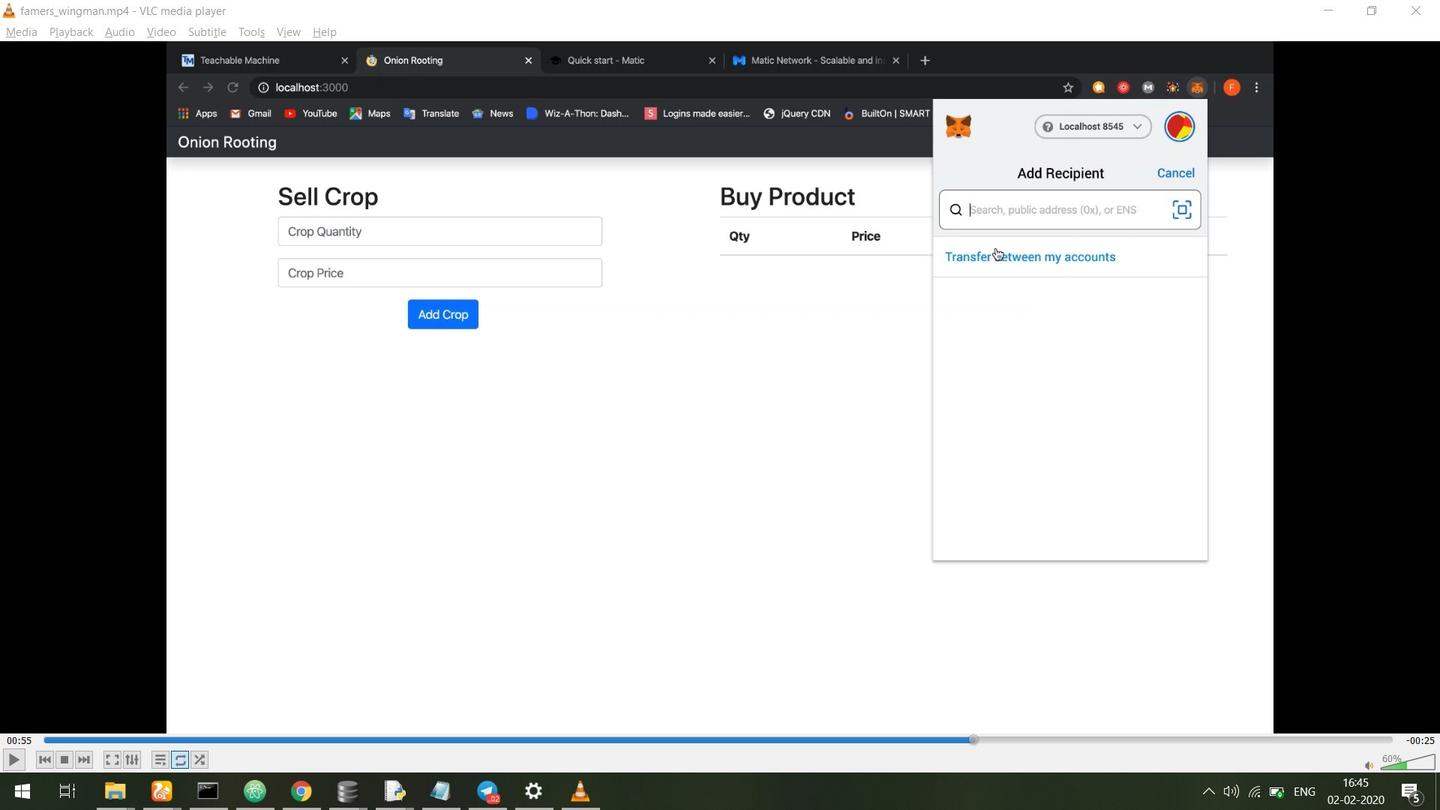Open the command prompt taskbar icon
The image size is (1440, 810).
pos(207,792)
